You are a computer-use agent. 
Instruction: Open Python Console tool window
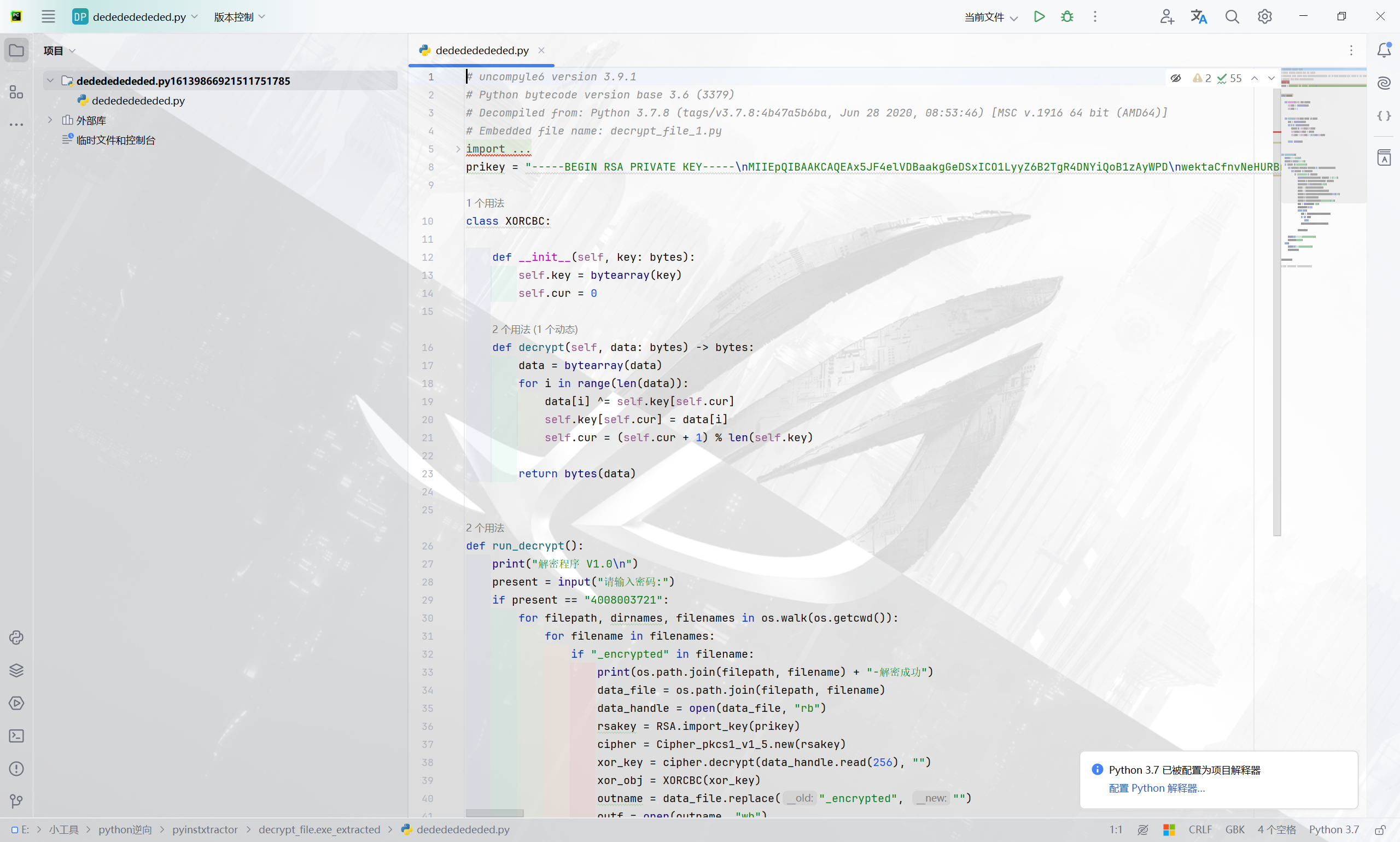16,638
